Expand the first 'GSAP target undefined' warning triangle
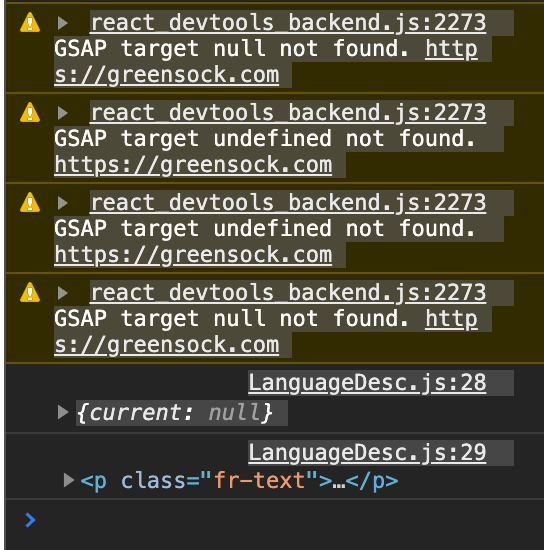The height and width of the screenshot is (550, 544). (x=63, y=113)
